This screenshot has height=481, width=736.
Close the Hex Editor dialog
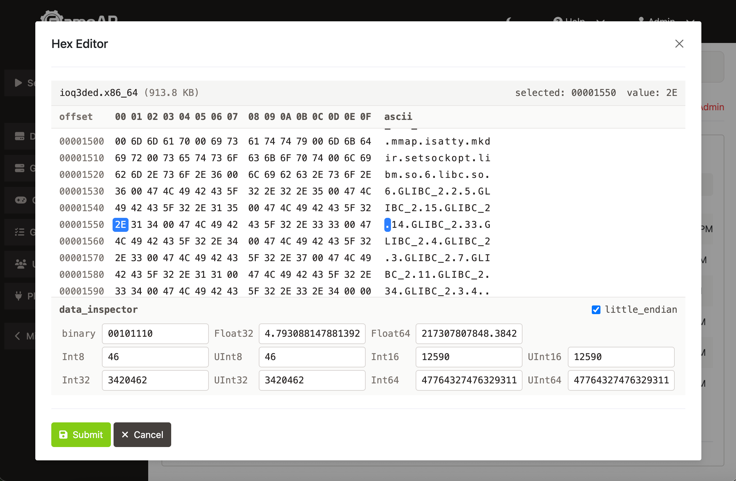679,44
